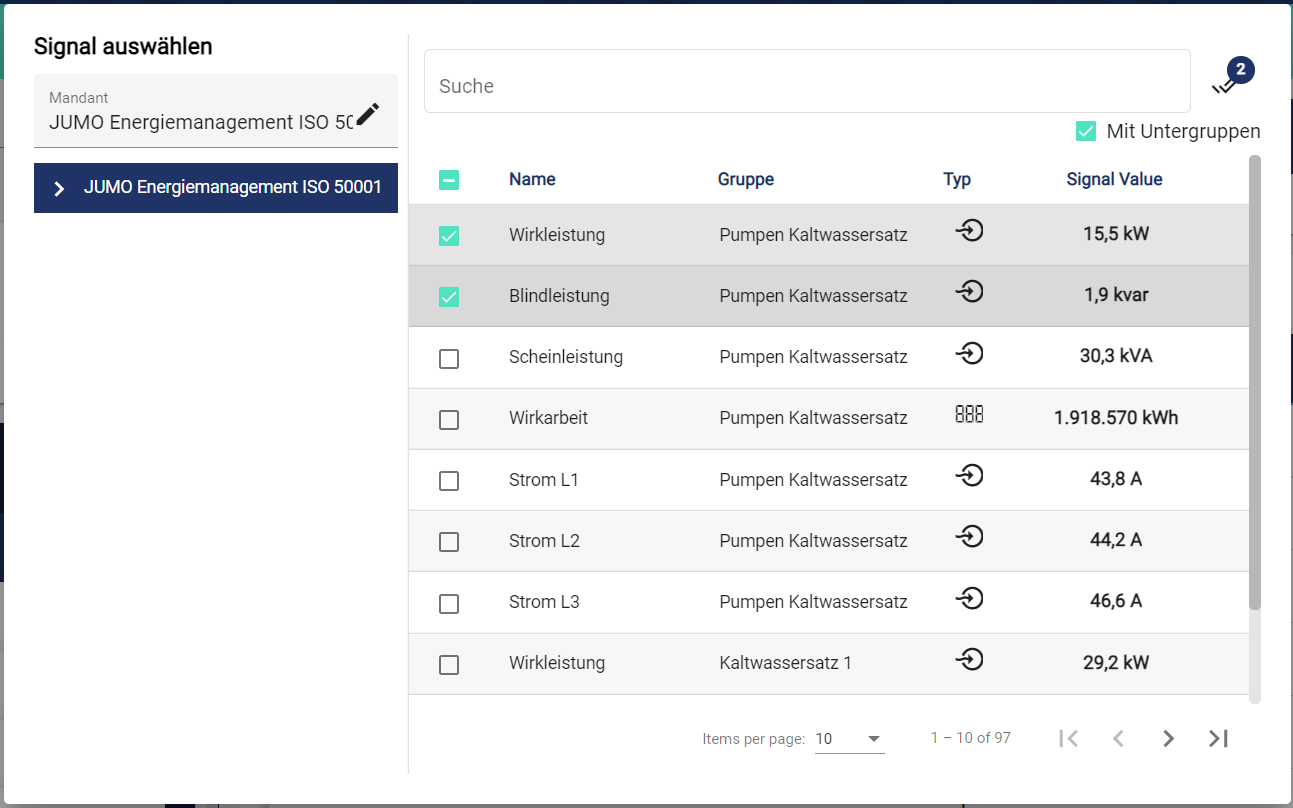The height and width of the screenshot is (808, 1293).
Task: Click the type icon in Strom L1 row
Action: [x=968, y=476]
